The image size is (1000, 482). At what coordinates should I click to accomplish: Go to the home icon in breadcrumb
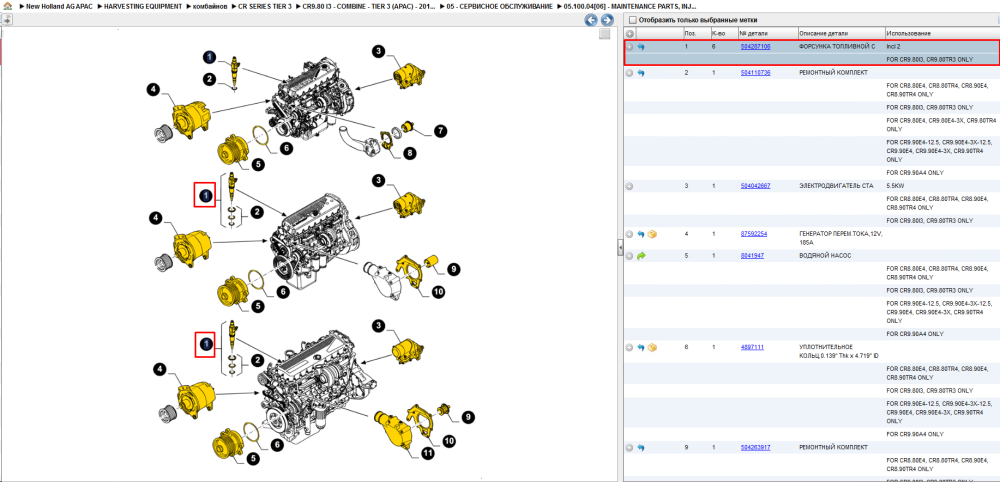[x=7, y=6]
